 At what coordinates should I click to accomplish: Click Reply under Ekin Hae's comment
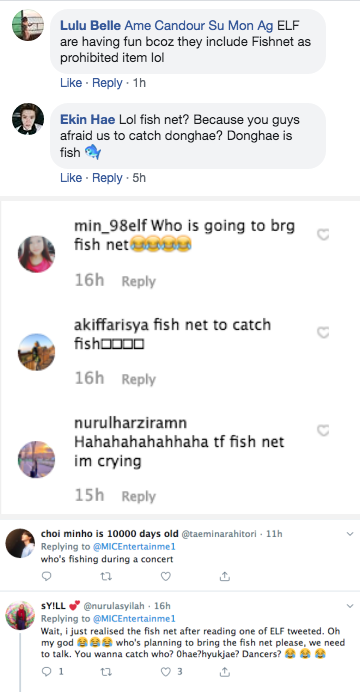click(107, 178)
